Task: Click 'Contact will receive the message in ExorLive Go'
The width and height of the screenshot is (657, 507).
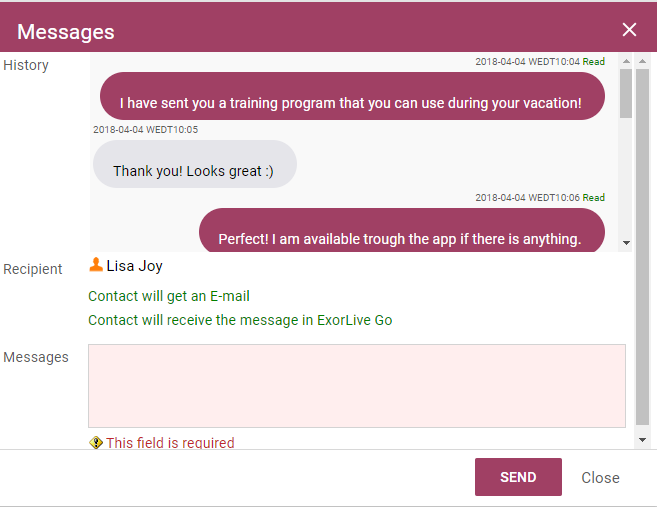Action: [240, 320]
